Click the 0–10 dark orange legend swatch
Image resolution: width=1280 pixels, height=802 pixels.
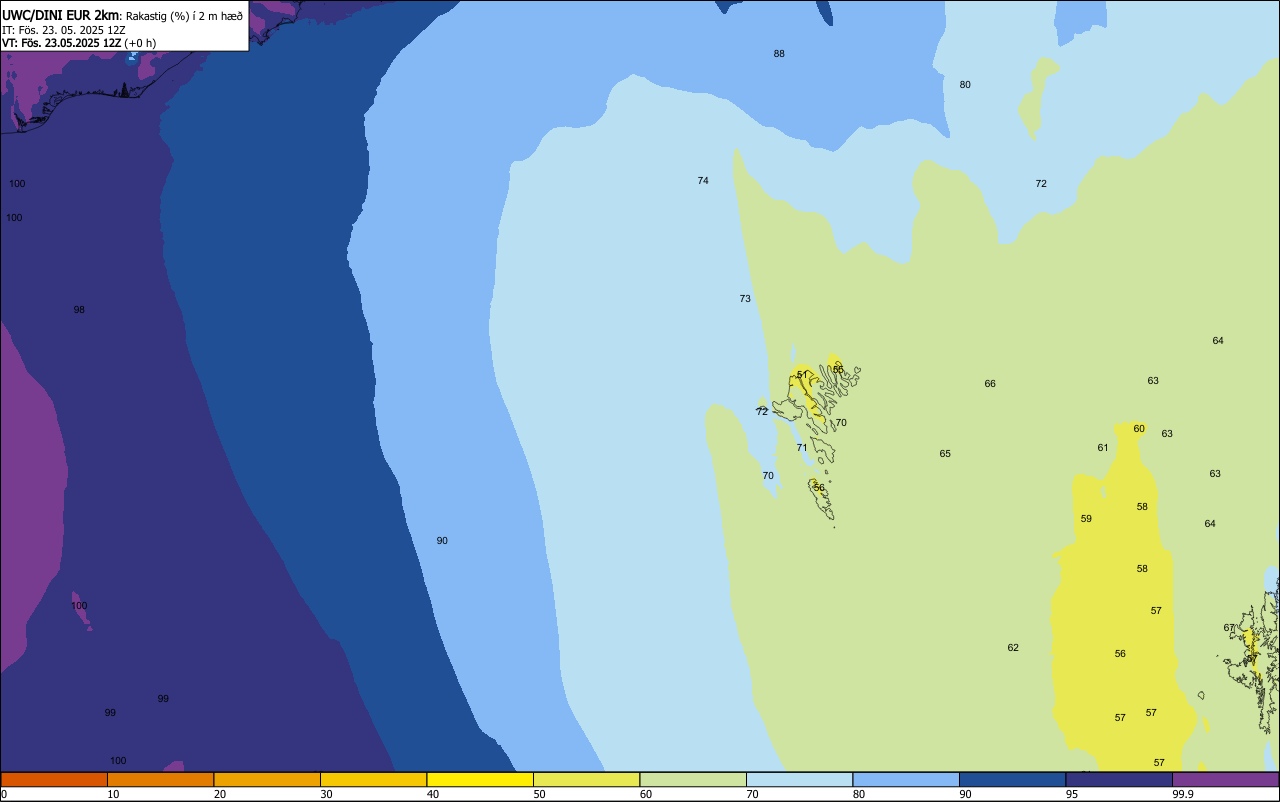pyautogui.click(x=54, y=779)
